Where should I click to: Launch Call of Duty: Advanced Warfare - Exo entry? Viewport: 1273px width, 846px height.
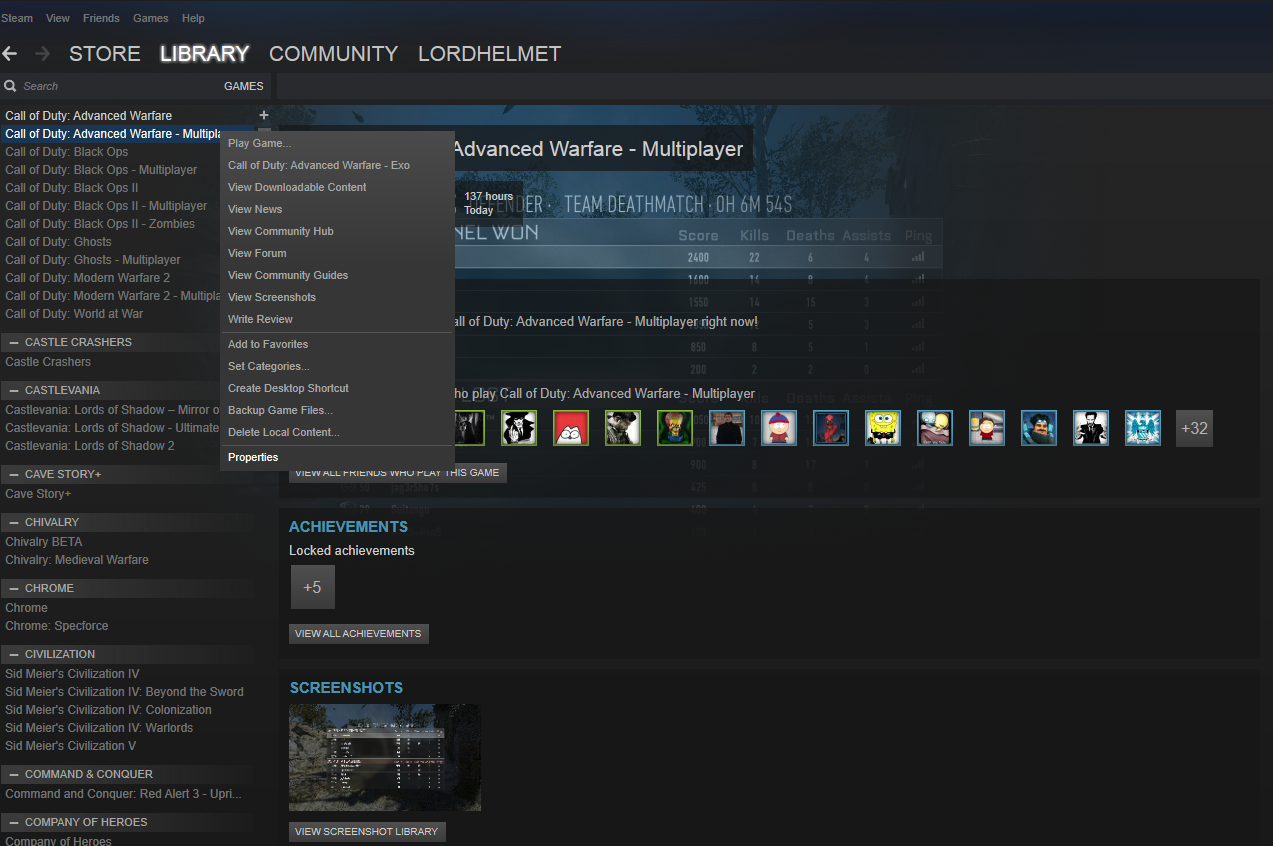pyautogui.click(x=337, y=165)
